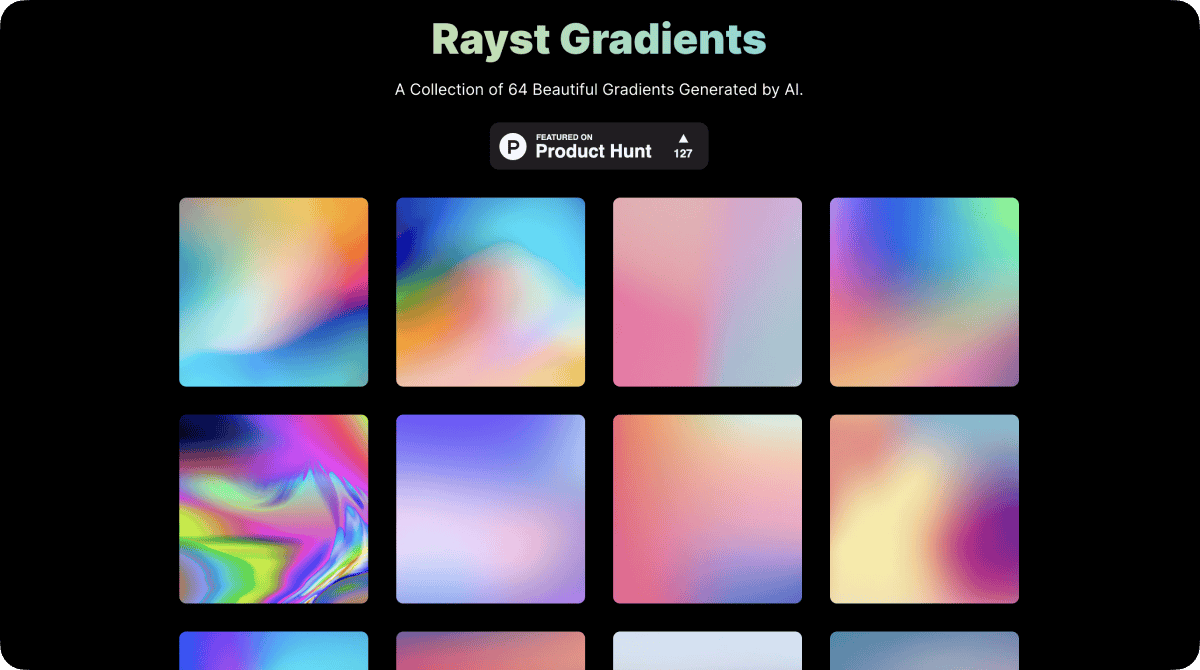This screenshot has height=670, width=1200.
Task: Select the partially visible steel blue gradient
Action: (x=924, y=651)
